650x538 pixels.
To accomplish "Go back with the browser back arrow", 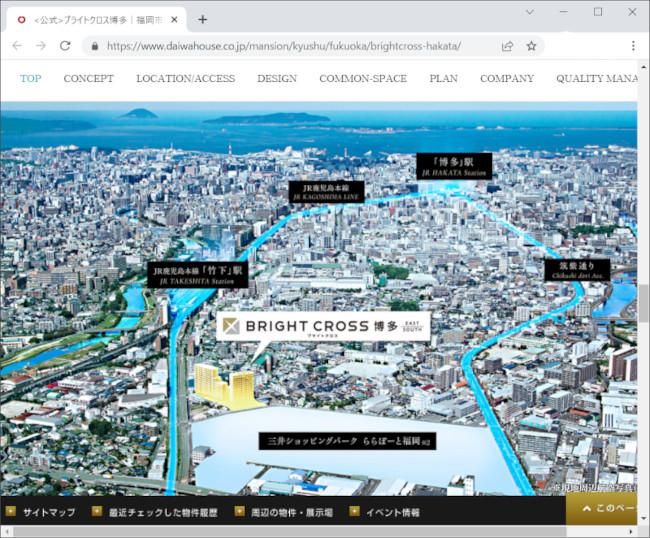I will [x=17, y=46].
